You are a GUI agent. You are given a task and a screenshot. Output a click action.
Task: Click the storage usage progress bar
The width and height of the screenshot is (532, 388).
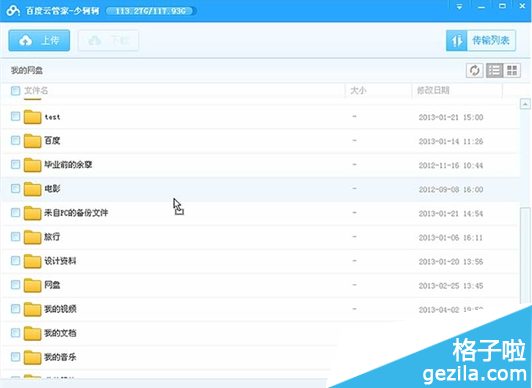pos(151,11)
